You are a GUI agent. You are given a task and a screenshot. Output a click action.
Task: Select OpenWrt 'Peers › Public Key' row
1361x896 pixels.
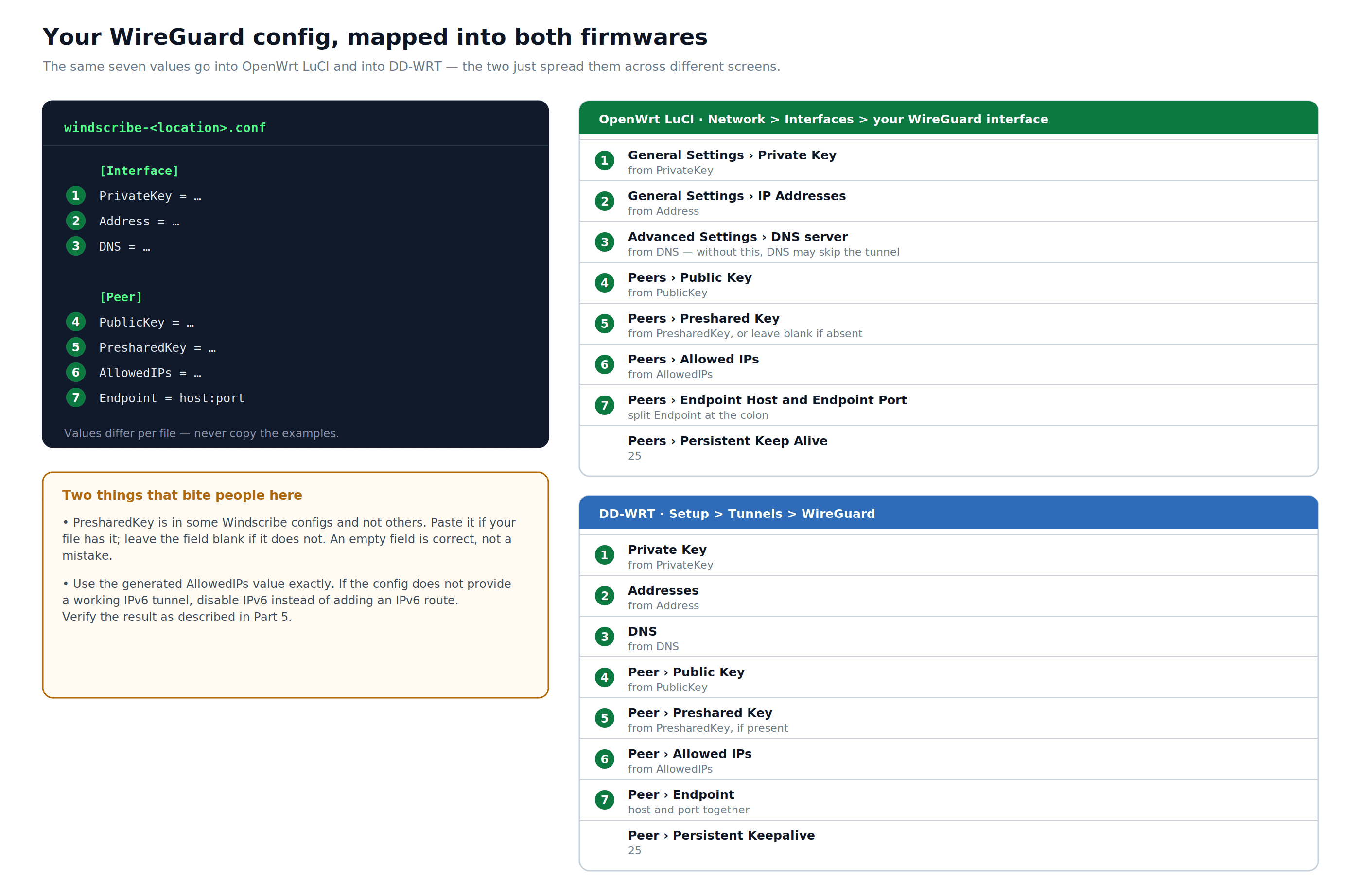point(948,283)
